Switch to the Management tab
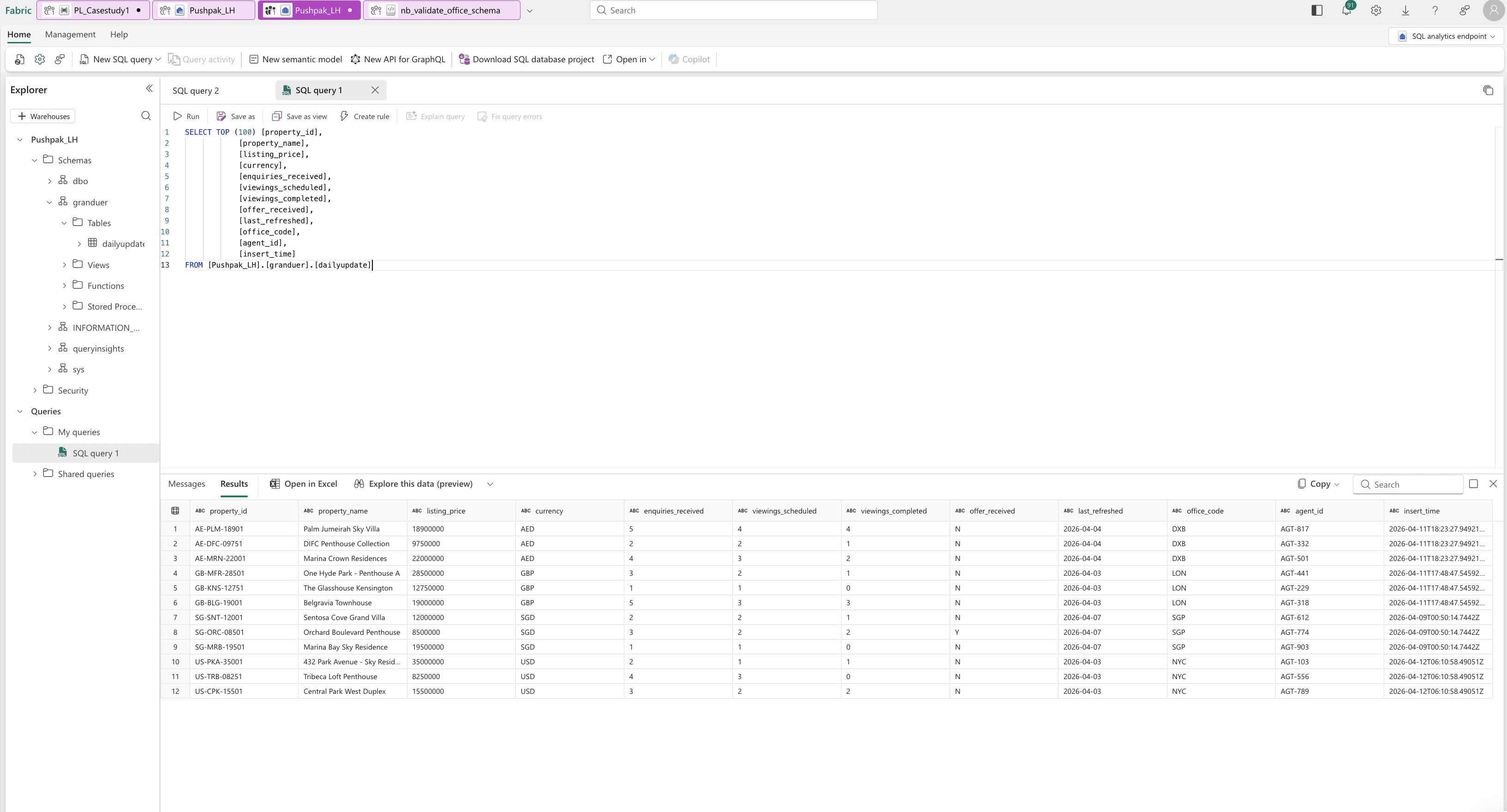1507x812 pixels. click(x=70, y=35)
